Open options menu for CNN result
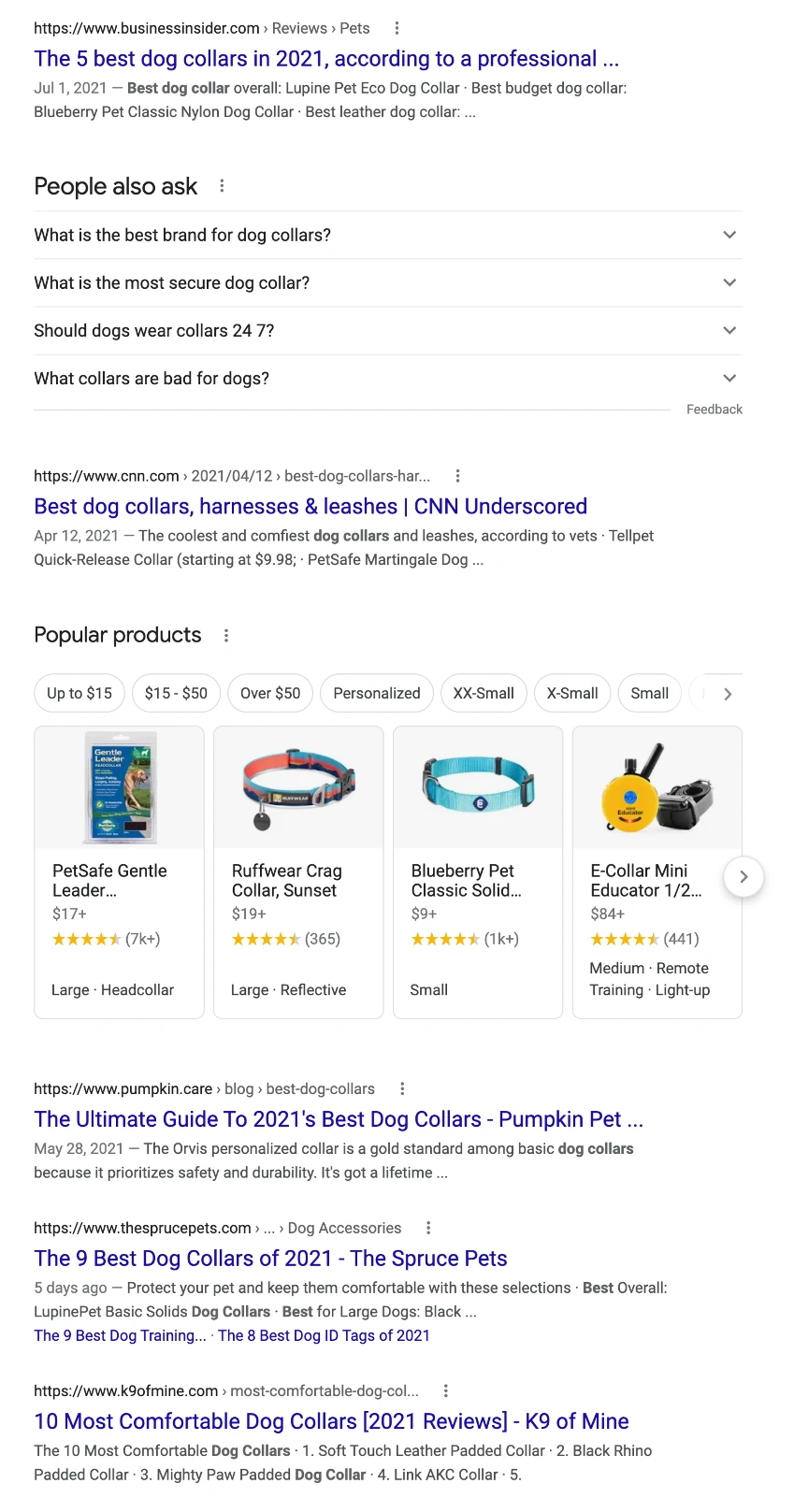The width and height of the screenshot is (794, 1512). pyautogui.click(x=457, y=476)
